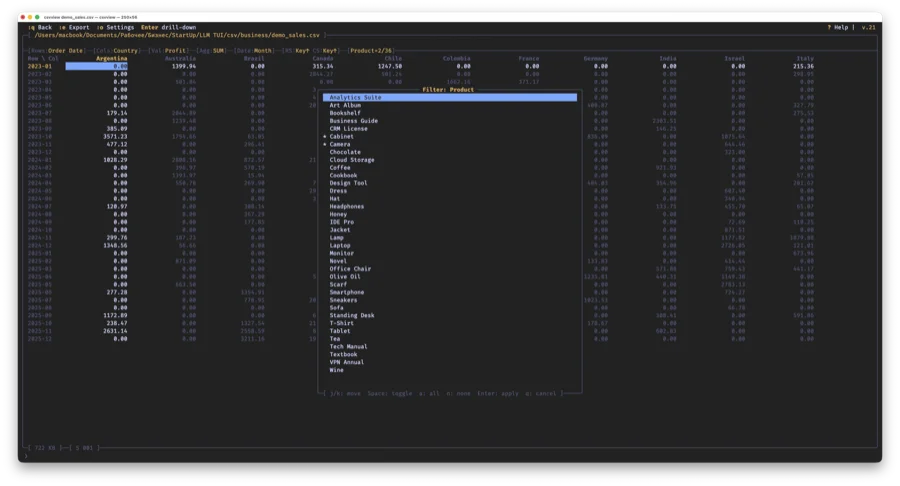Select VPN Annual in the filter list
This screenshot has width=900, height=486.
(347, 362)
